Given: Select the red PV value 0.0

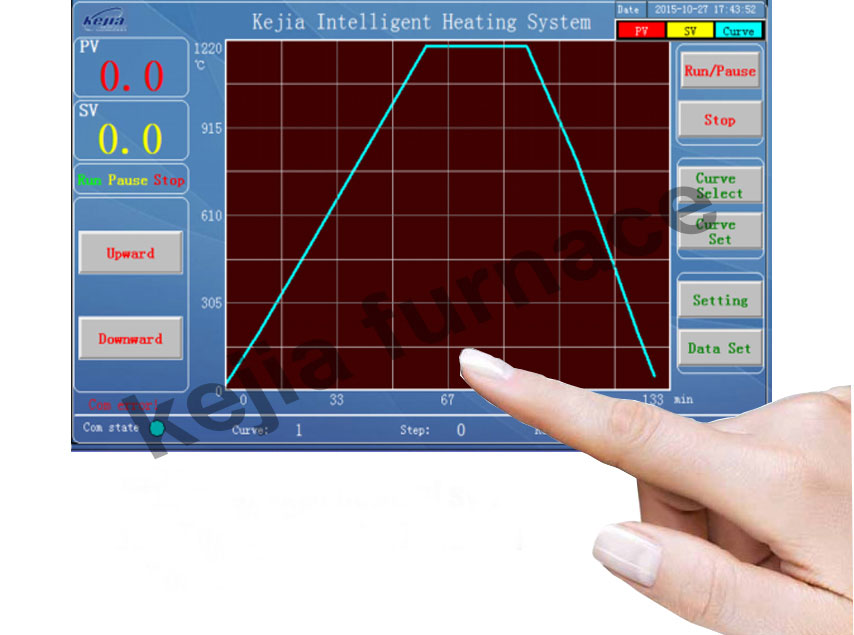Looking at the screenshot, I should pyautogui.click(x=131, y=75).
